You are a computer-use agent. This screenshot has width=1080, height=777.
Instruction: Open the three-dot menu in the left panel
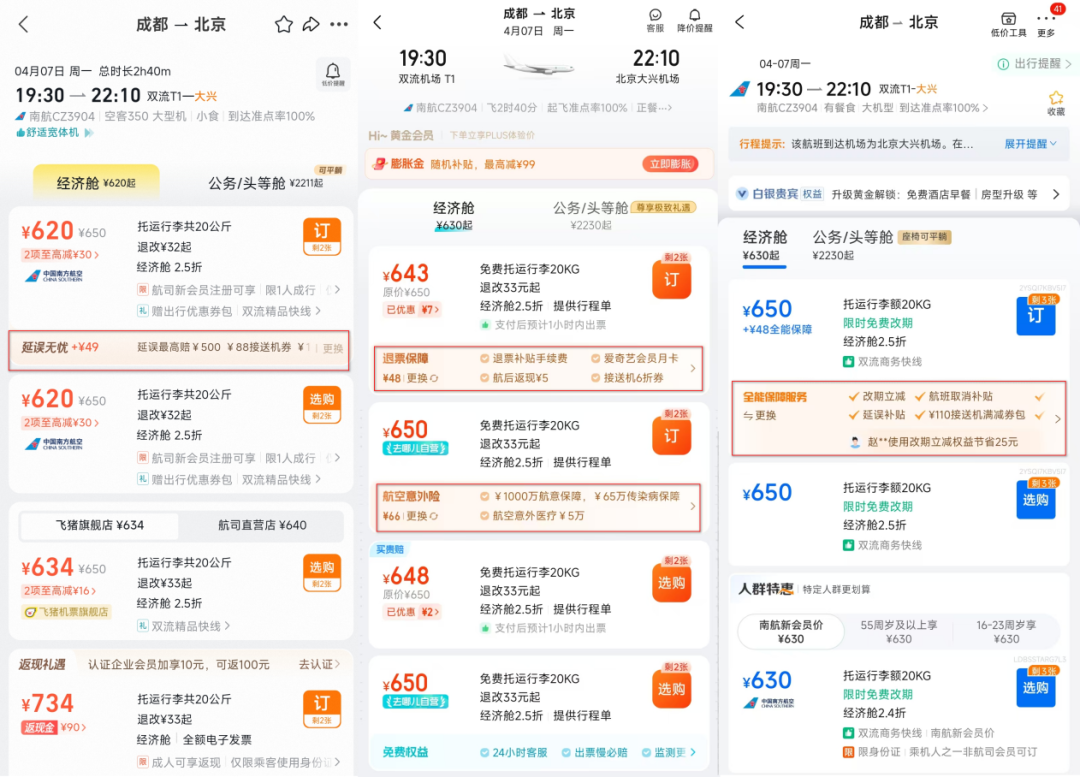339,25
